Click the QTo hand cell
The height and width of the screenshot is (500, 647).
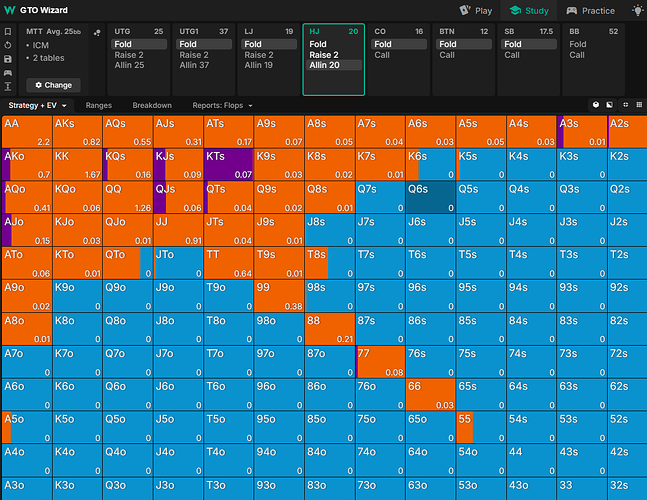pyautogui.click(x=128, y=263)
